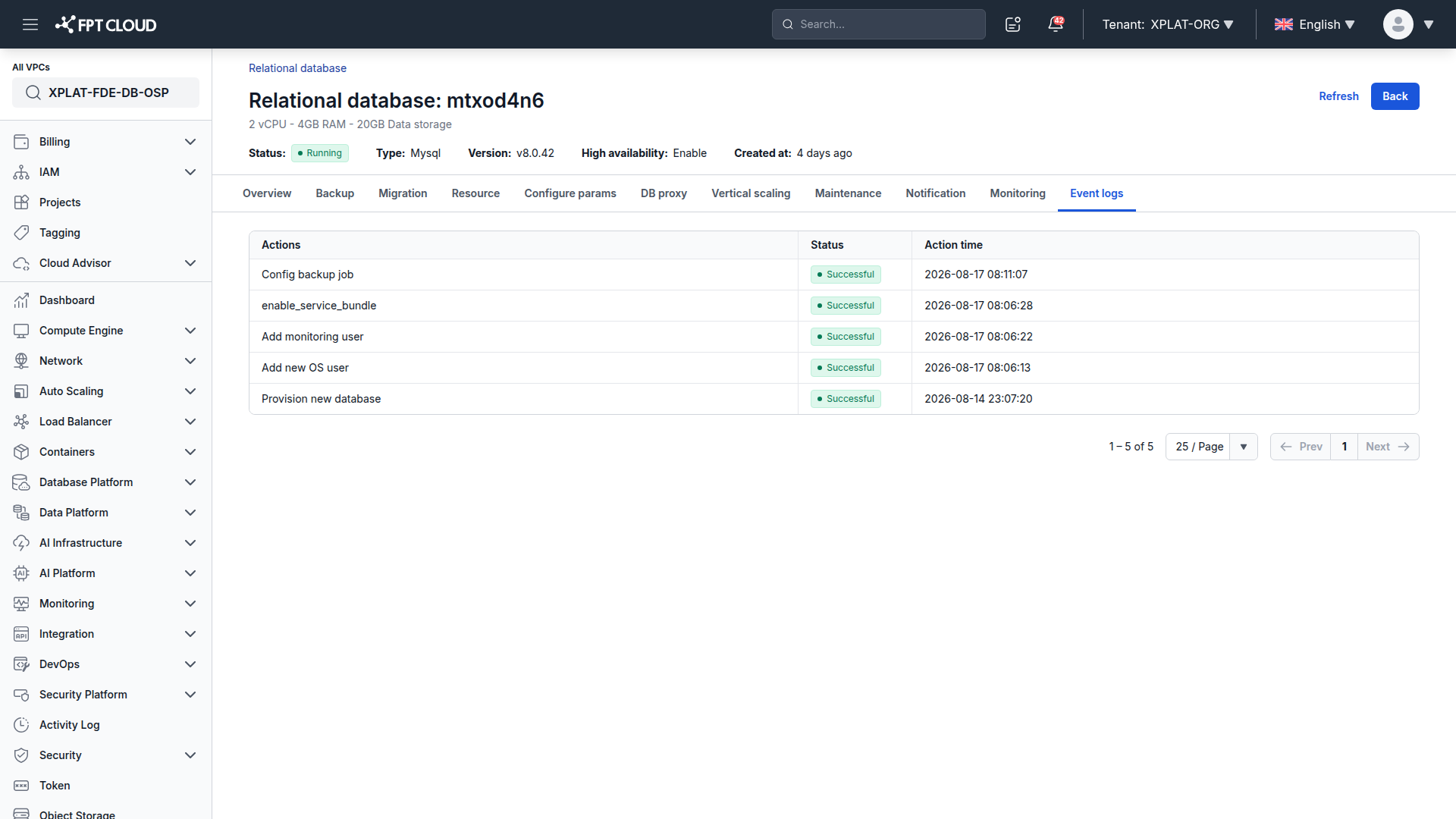
Task: Open the Tenant XPLAT-ORG dropdown
Action: coord(1168,24)
